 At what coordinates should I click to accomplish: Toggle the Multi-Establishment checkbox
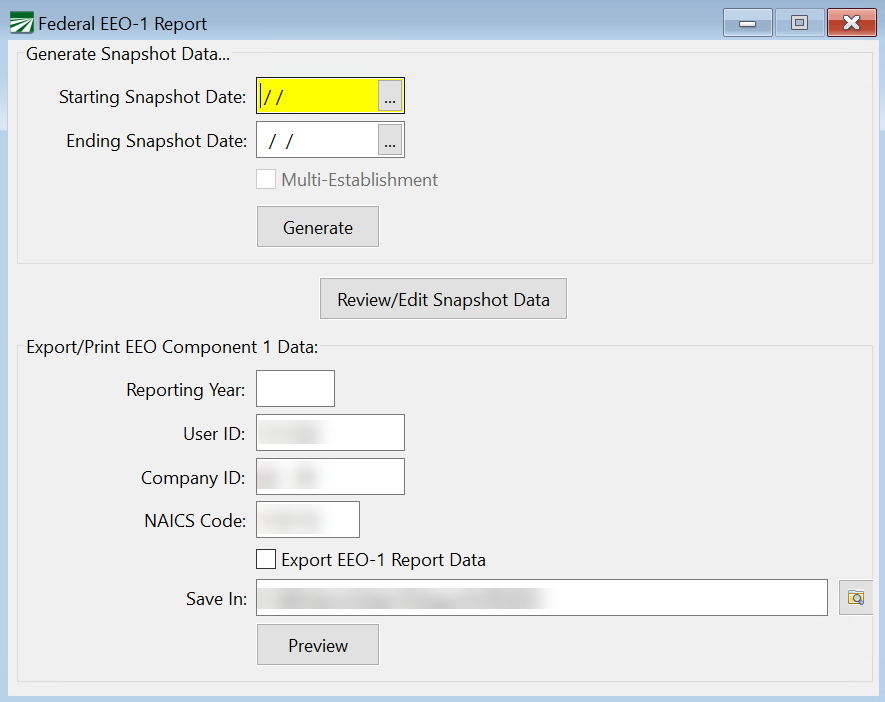[266, 180]
